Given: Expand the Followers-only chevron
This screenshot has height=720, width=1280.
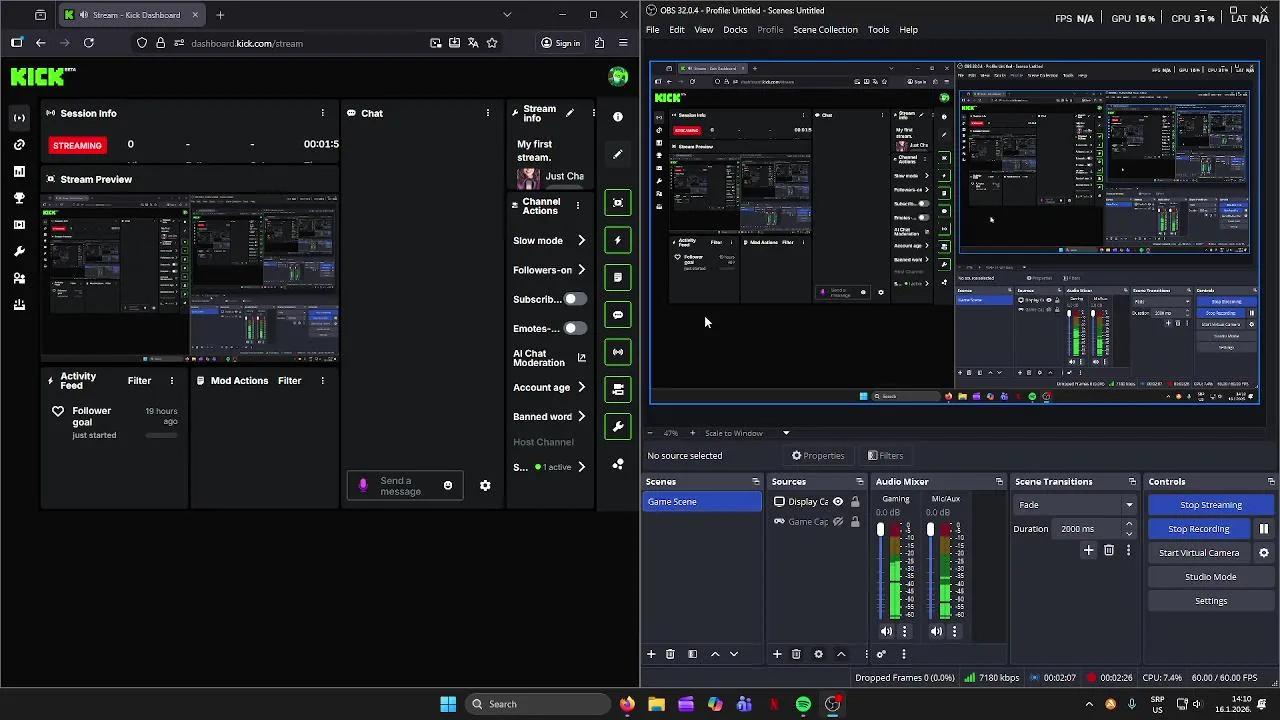Looking at the screenshot, I should pos(581,270).
